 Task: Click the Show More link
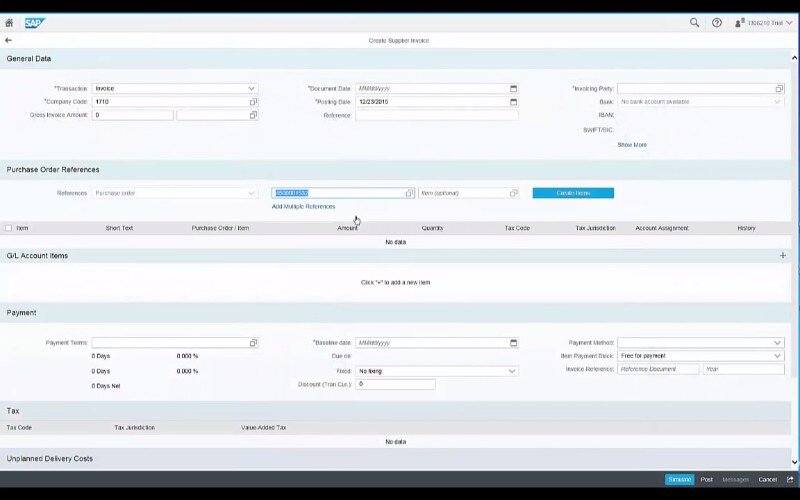(x=631, y=145)
